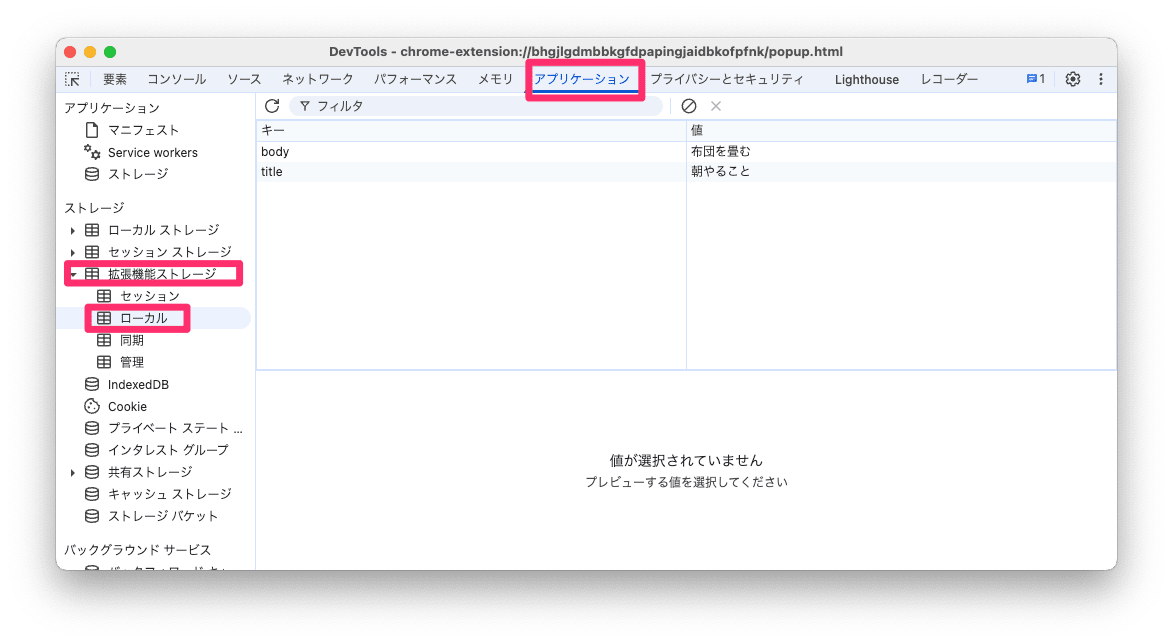Image resolution: width=1173 pixels, height=644 pixels.
Task: Click the ストレージ database icon under アプリケーション
Action: (92, 174)
